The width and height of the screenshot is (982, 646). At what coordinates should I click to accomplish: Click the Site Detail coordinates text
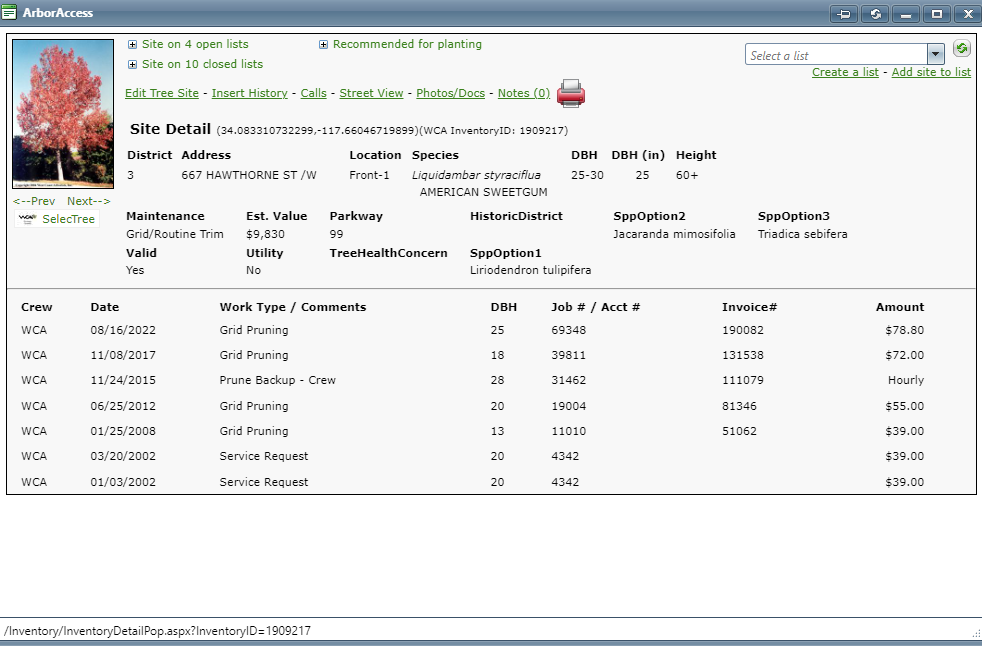[318, 131]
